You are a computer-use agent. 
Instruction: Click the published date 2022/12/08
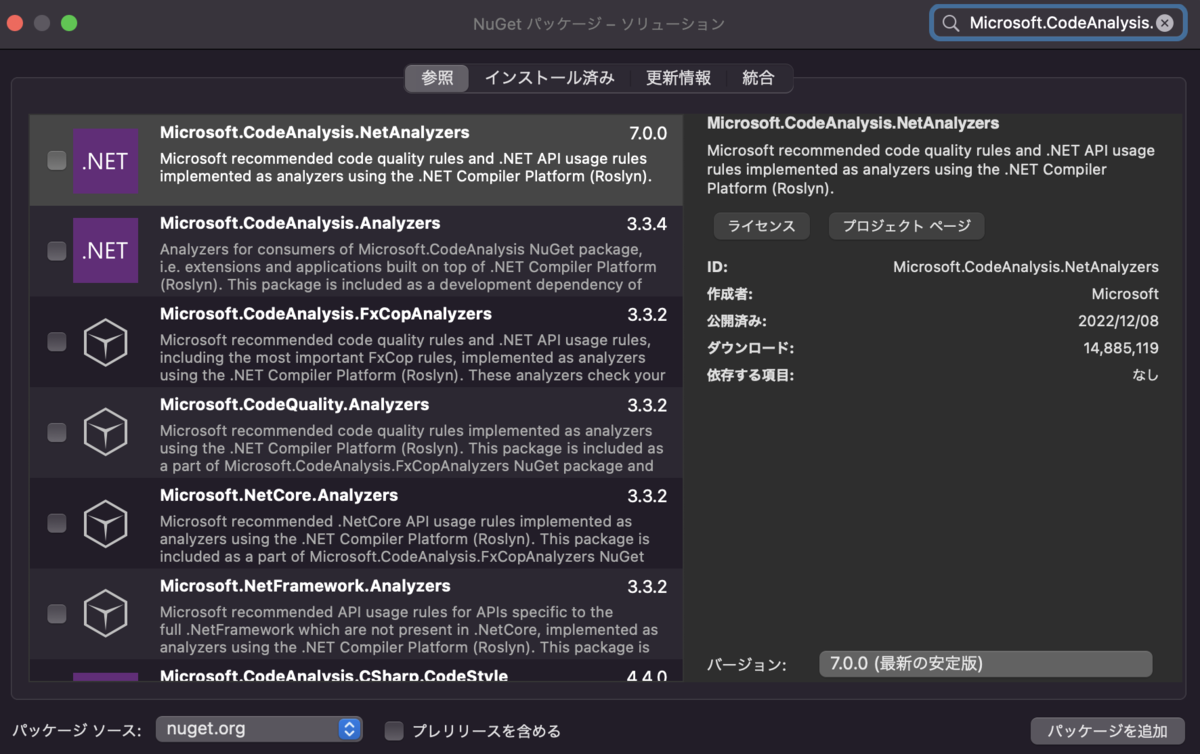click(1118, 321)
